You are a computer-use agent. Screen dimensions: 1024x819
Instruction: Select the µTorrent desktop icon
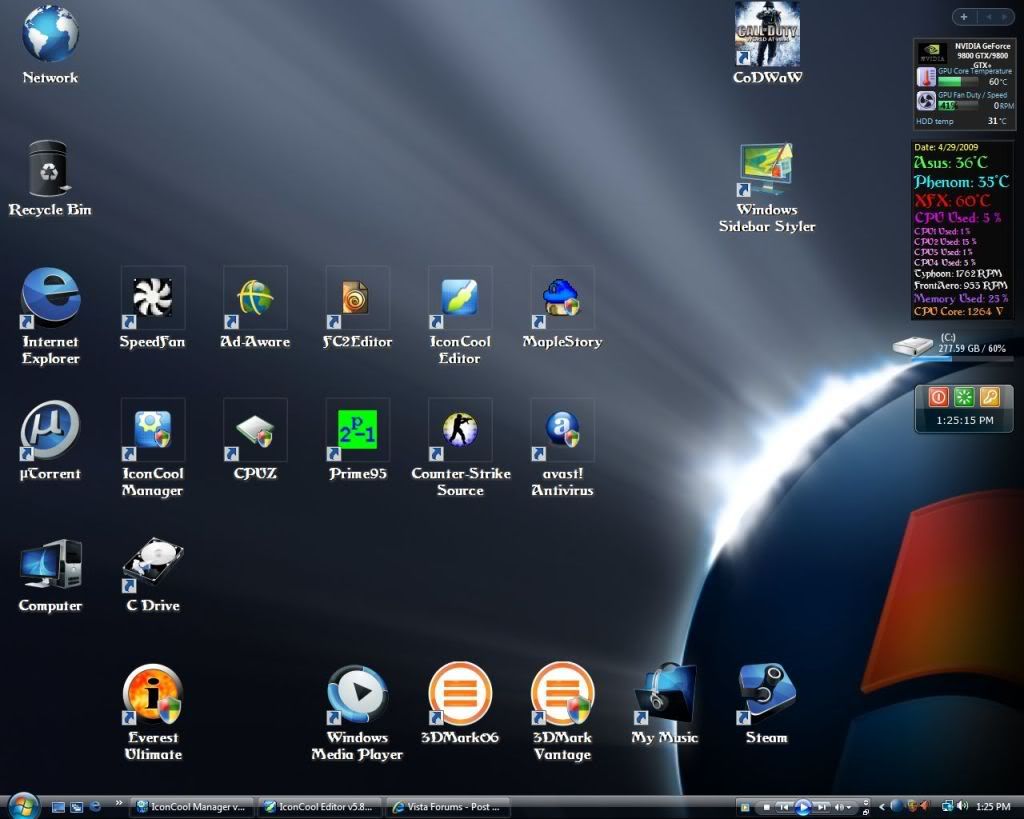pyautogui.click(x=50, y=440)
